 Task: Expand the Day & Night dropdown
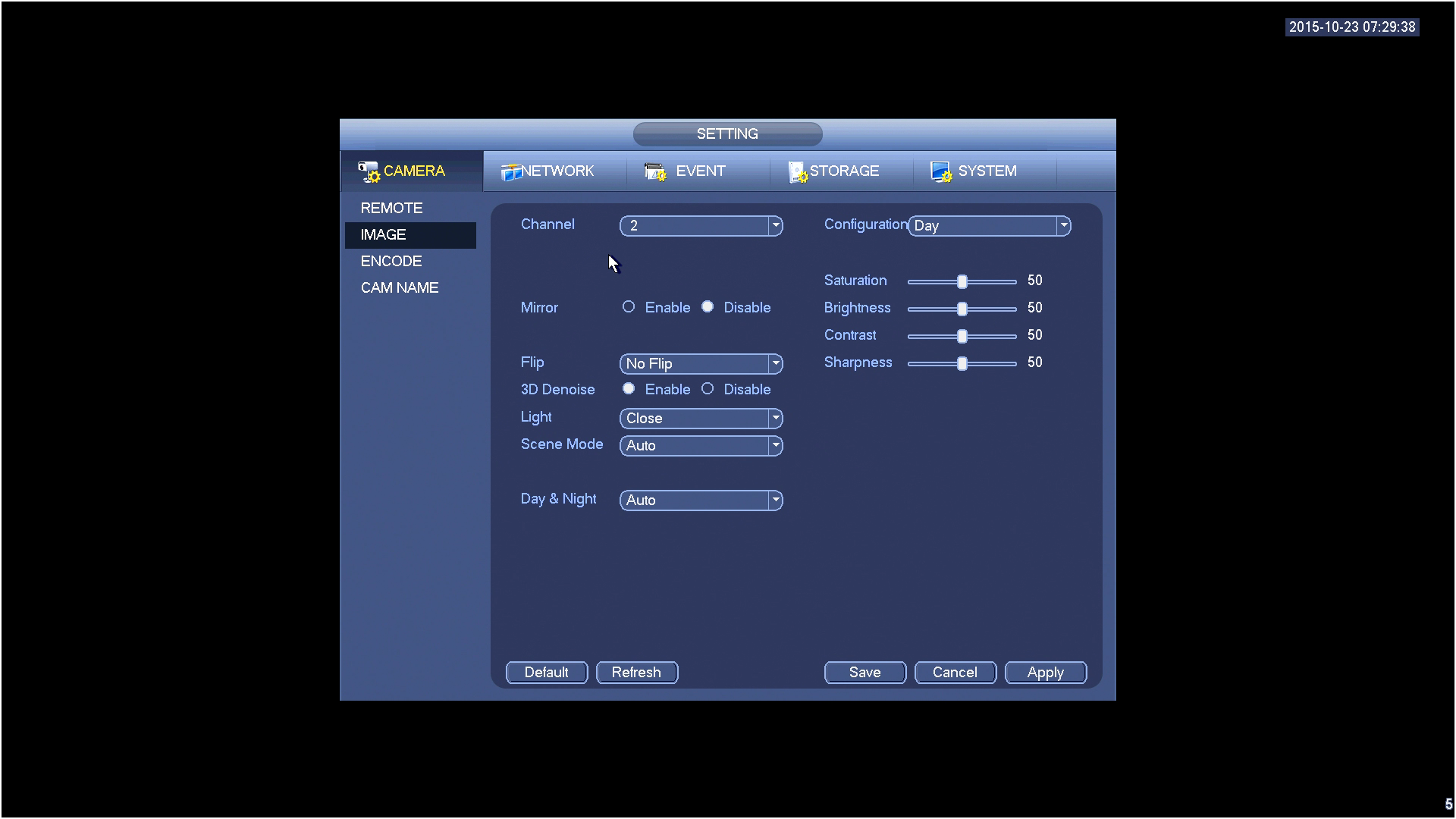pos(775,500)
